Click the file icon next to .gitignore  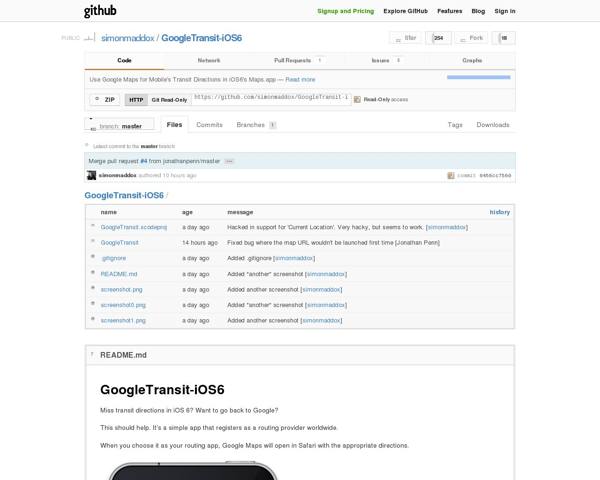pos(92,258)
